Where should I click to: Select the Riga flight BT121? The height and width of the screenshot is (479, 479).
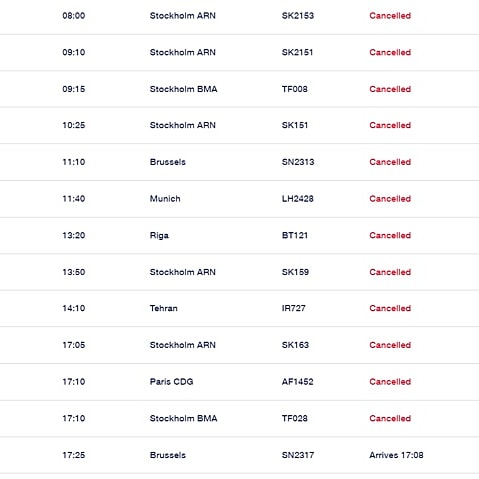click(239, 235)
